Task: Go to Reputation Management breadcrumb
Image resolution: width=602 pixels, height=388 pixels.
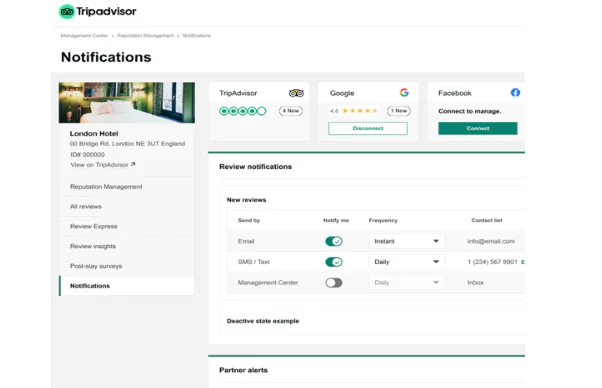Action: coord(145,36)
